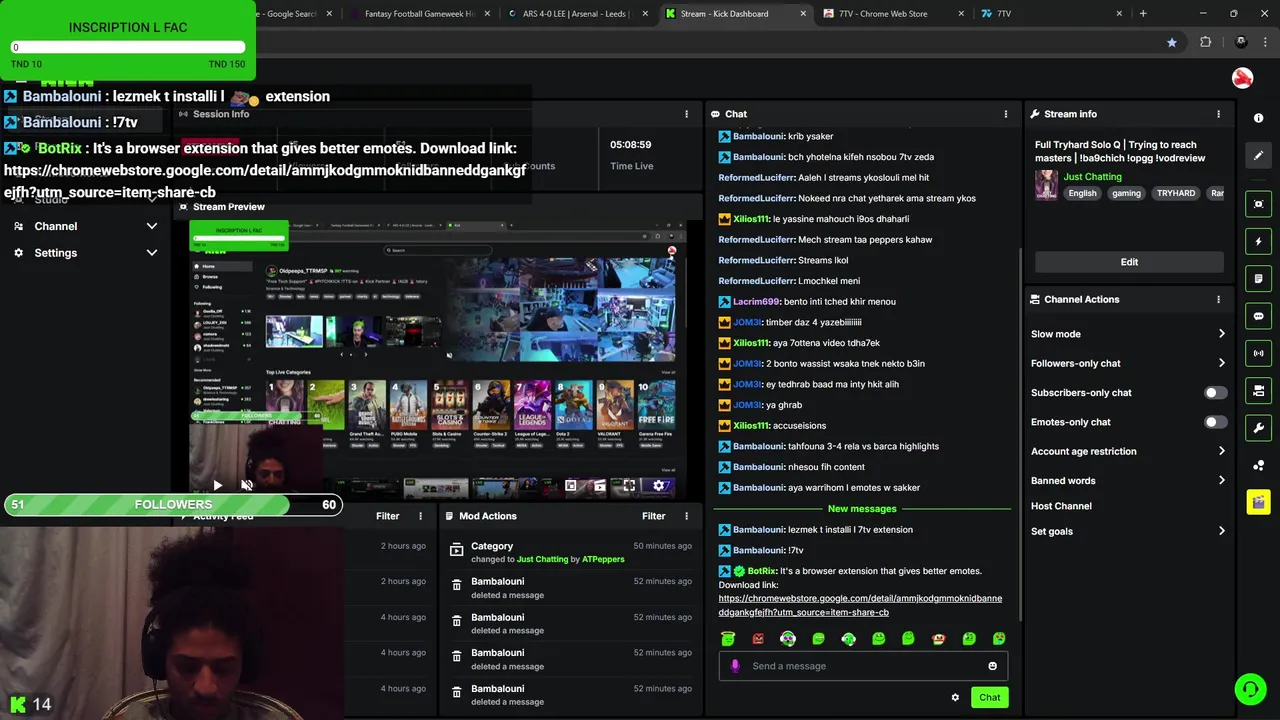Open Mod Actions three-dot menu
This screenshot has height=720, width=1280.
point(686,516)
